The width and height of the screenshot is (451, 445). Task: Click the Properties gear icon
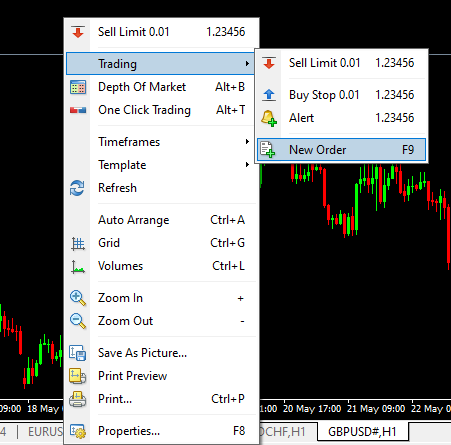coord(78,431)
